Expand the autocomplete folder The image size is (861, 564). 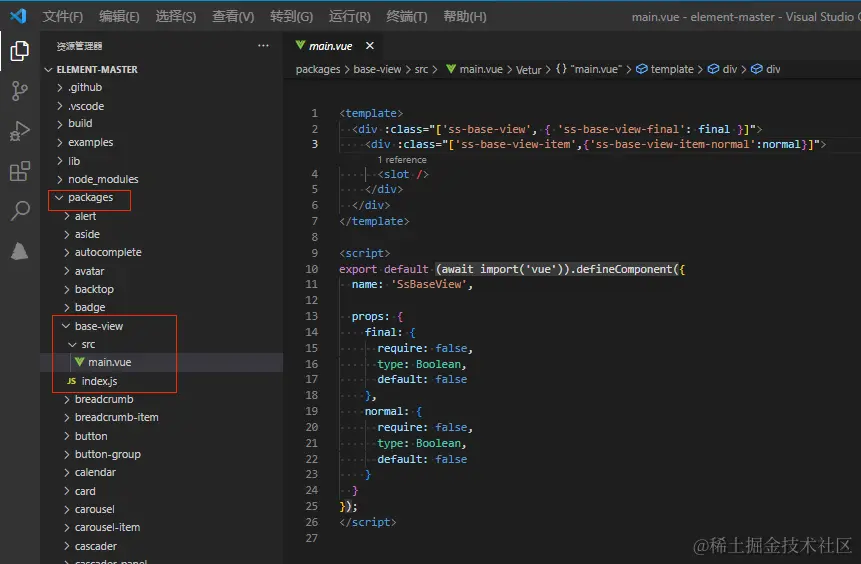coord(161,252)
